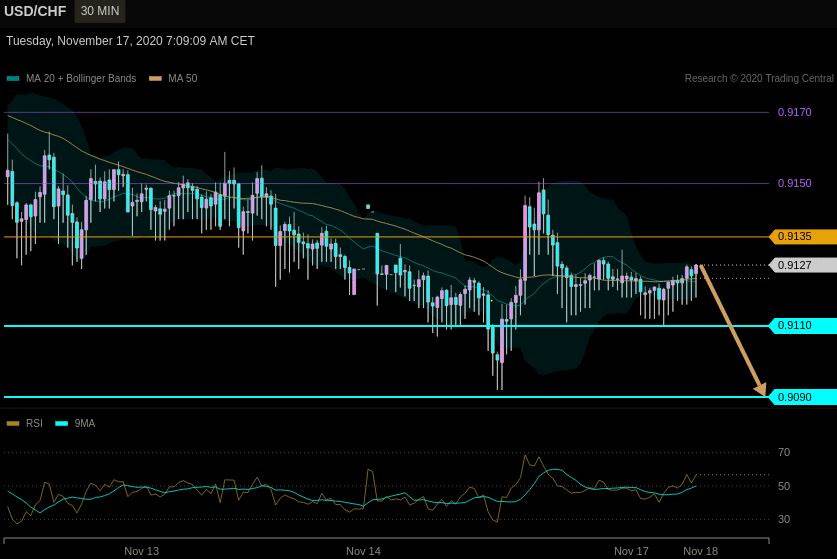Click the 0.9170 resistance level label
This screenshot has width=837, height=559.
click(x=794, y=112)
